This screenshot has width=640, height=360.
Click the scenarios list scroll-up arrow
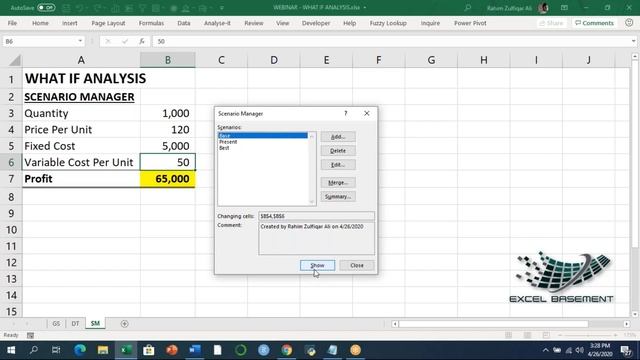pyautogui.click(x=312, y=136)
